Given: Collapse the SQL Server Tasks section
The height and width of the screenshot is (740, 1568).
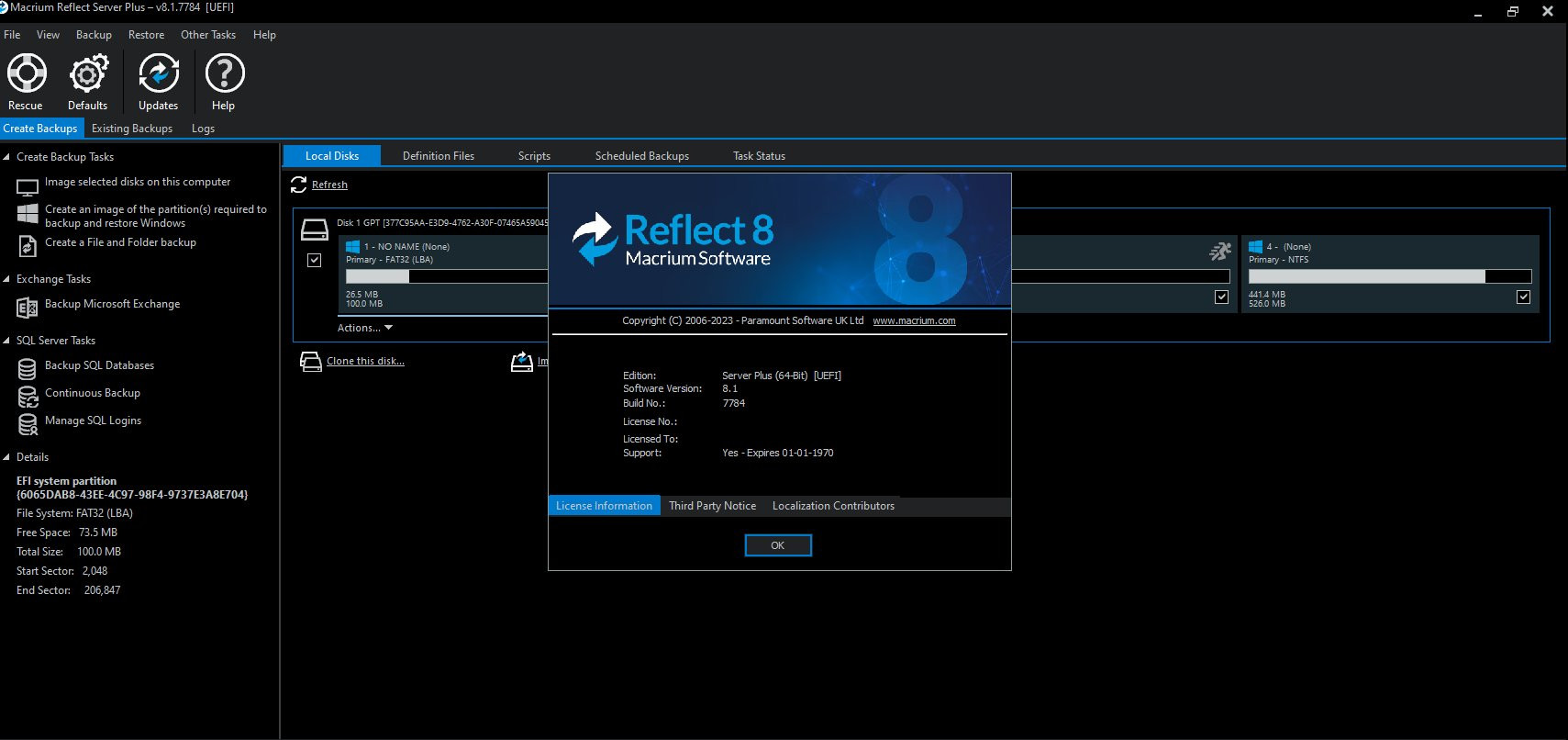Looking at the screenshot, I should pos(6,341).
